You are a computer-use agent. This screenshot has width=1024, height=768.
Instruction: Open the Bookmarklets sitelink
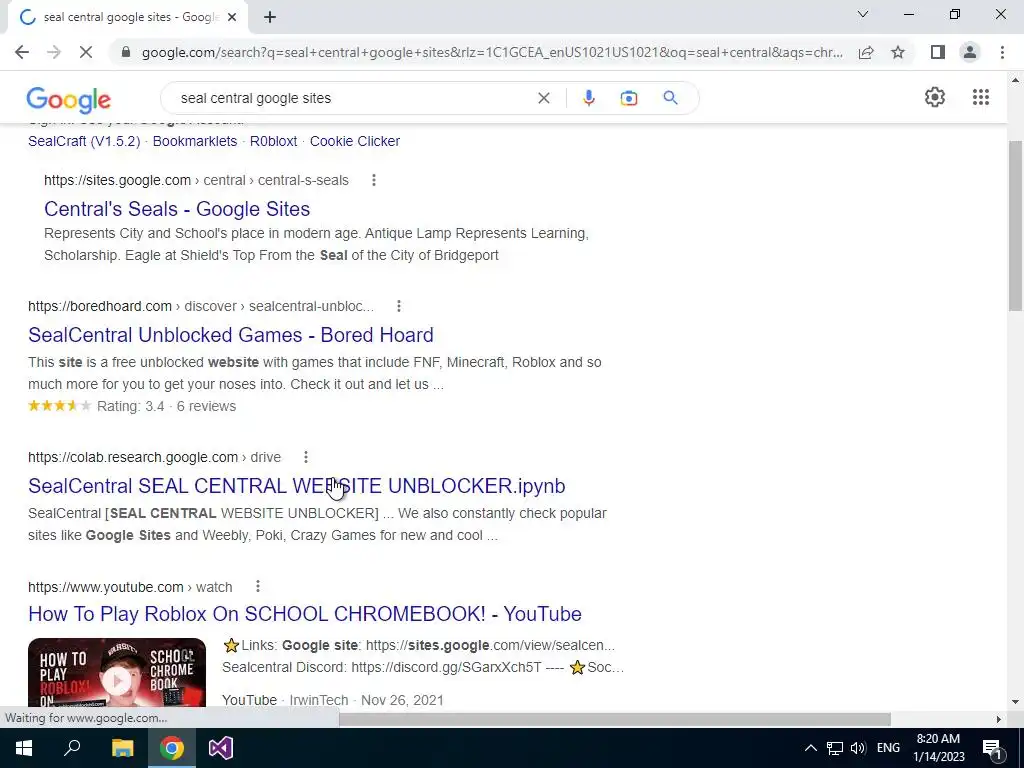(195, 141)
